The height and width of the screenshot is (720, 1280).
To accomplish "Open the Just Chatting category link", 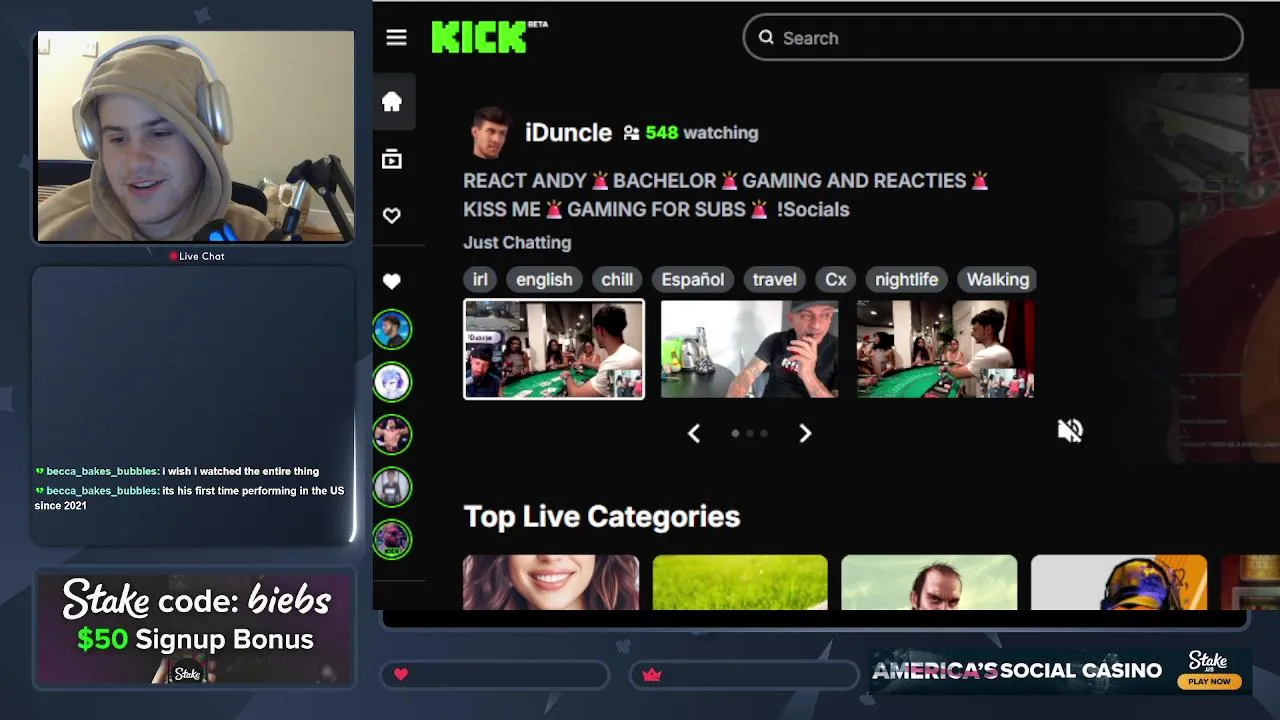I will point(517,242).
